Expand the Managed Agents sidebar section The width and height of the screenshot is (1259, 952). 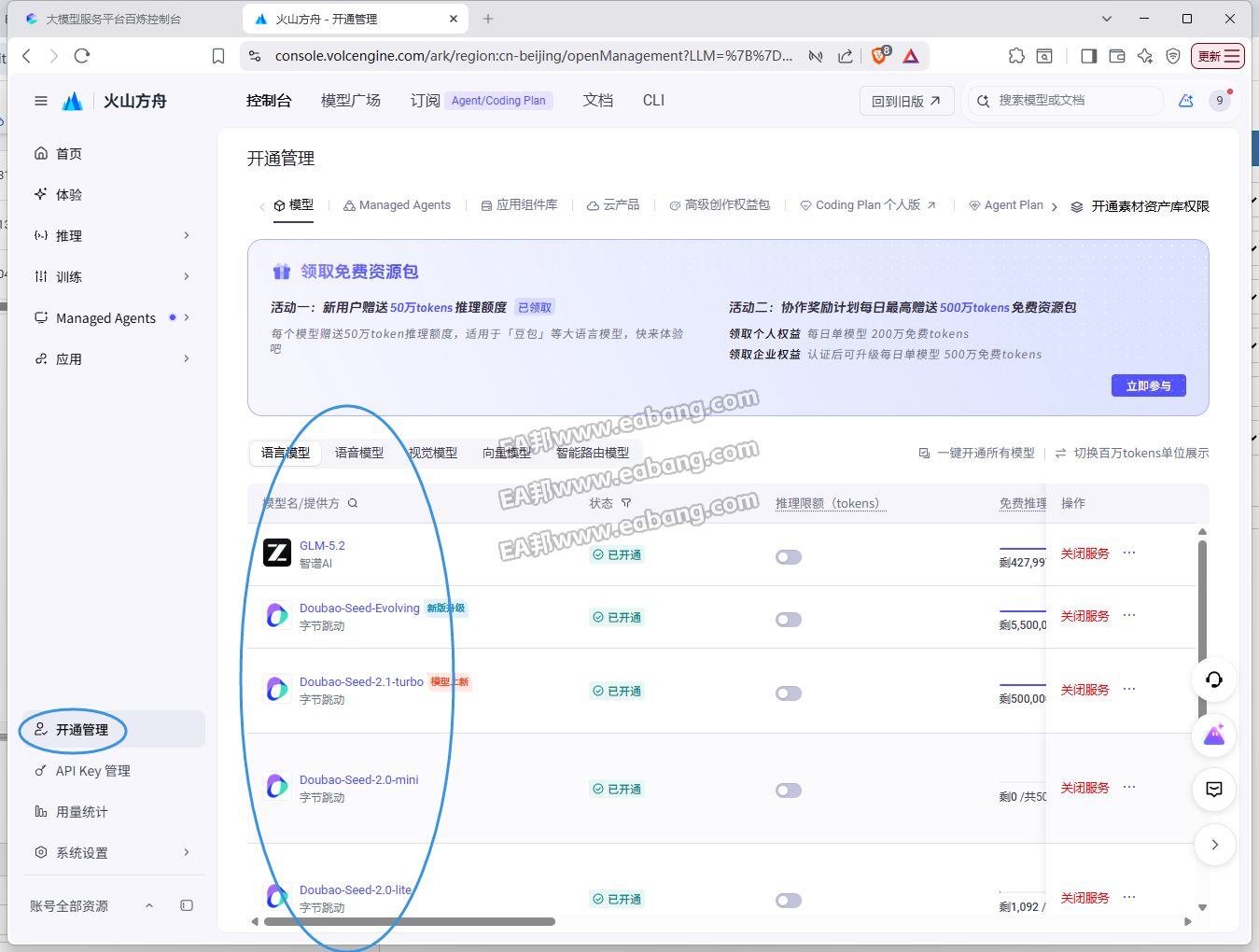point(112,317)
